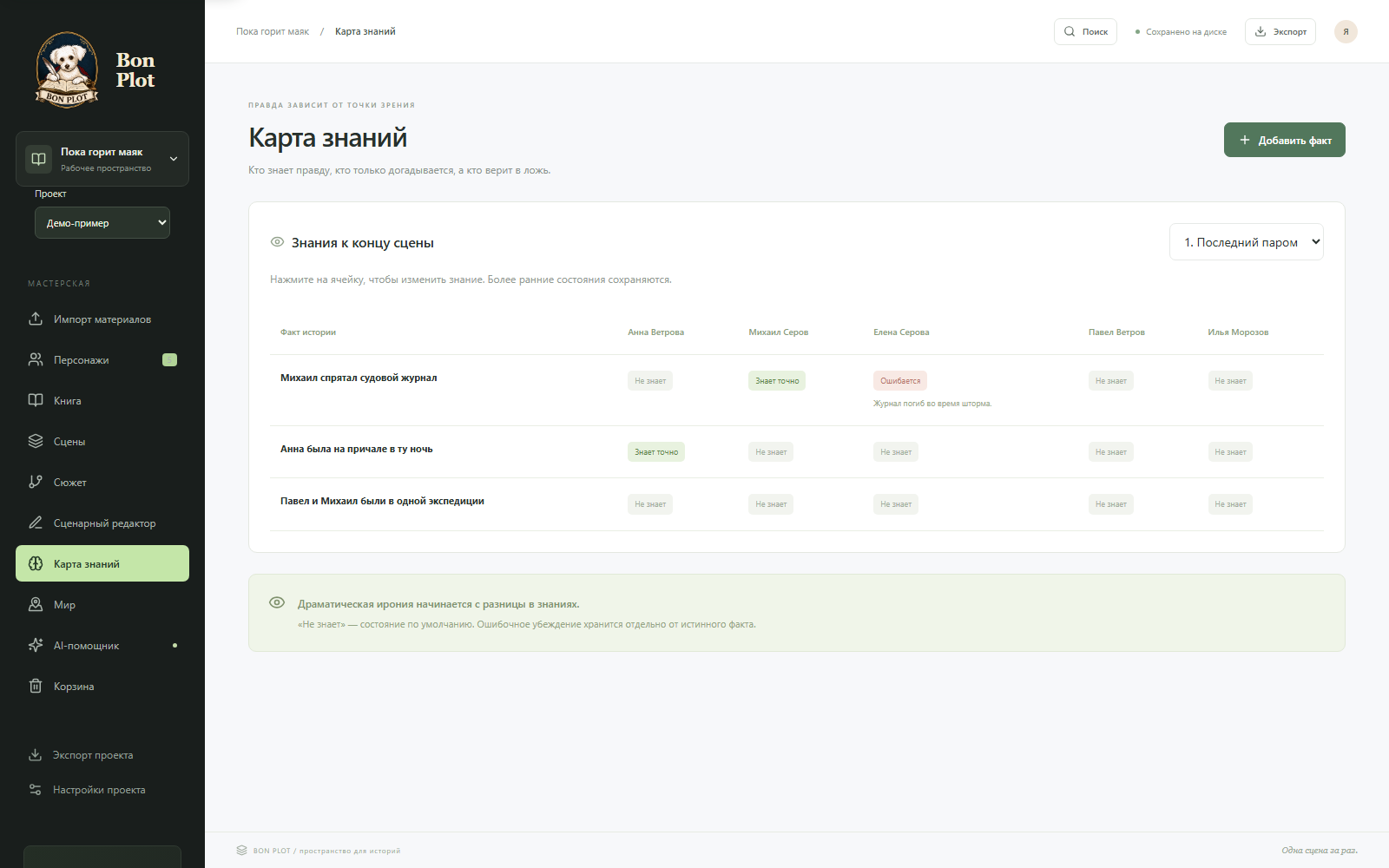The image size is (1389, 868).
Task: Click the Import materials upload icon
Action: pyautogui.click(x=36, y=319)
